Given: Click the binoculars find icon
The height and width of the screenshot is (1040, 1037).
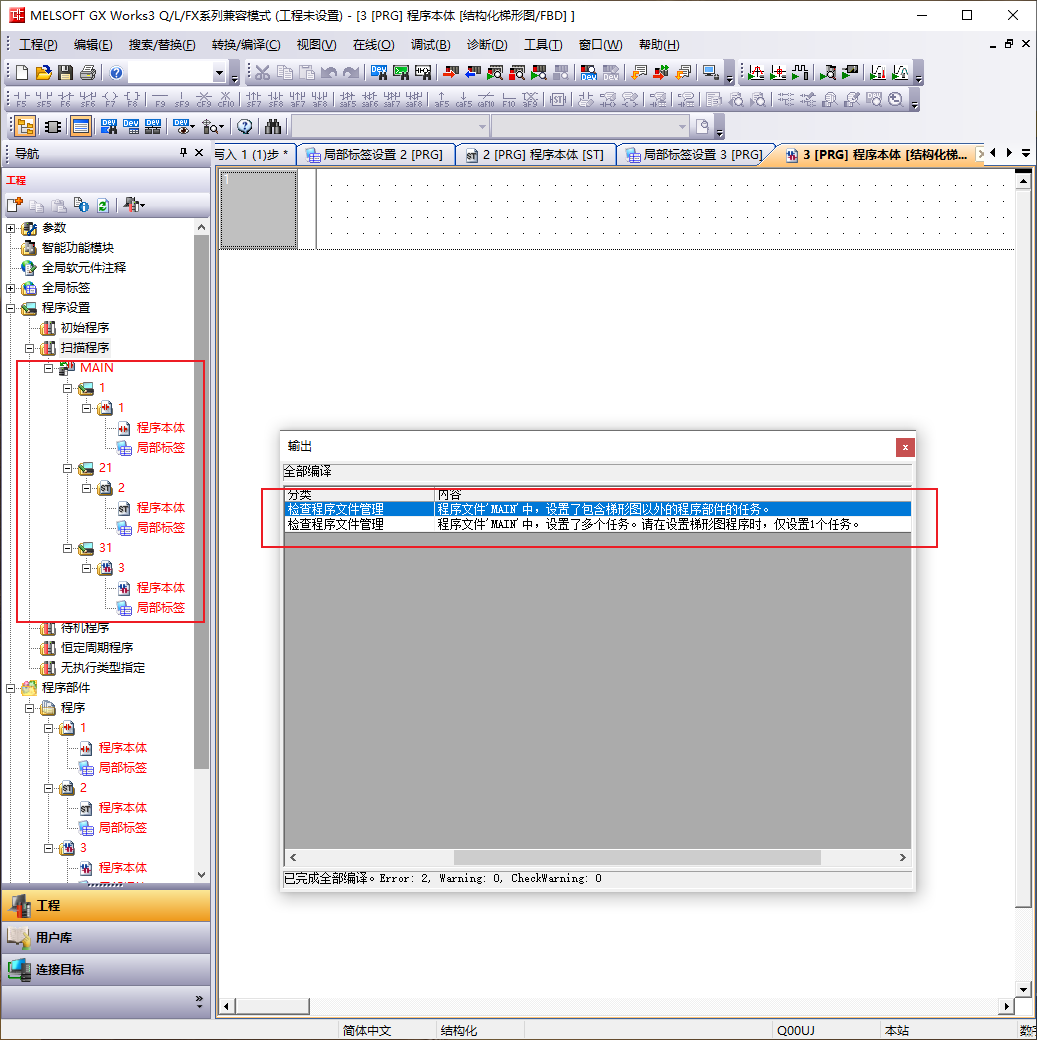Looking at the screenshot, I should (x=273, y=126).
